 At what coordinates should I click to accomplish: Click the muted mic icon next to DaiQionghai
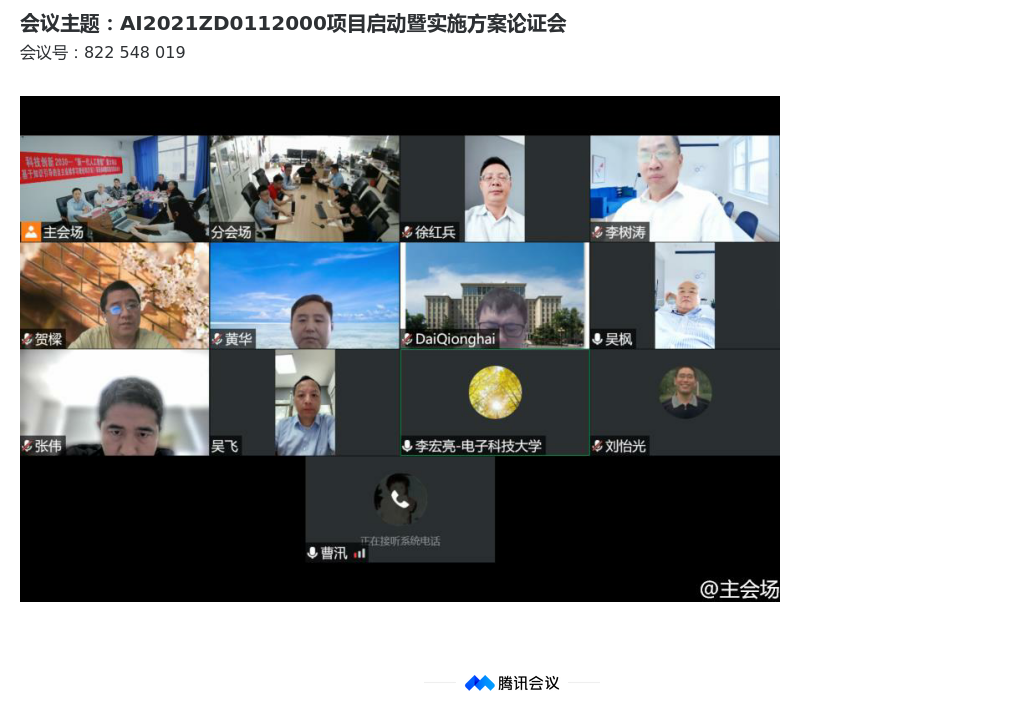click(408, 340)
